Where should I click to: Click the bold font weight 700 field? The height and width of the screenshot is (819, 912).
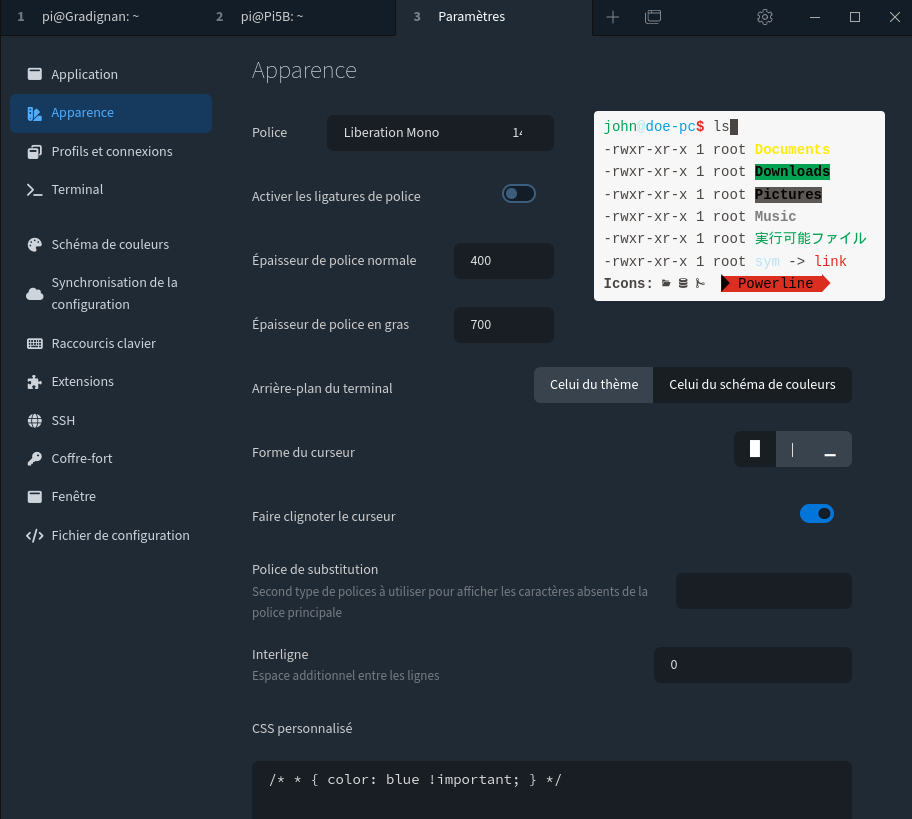click(x=503, y=325)
